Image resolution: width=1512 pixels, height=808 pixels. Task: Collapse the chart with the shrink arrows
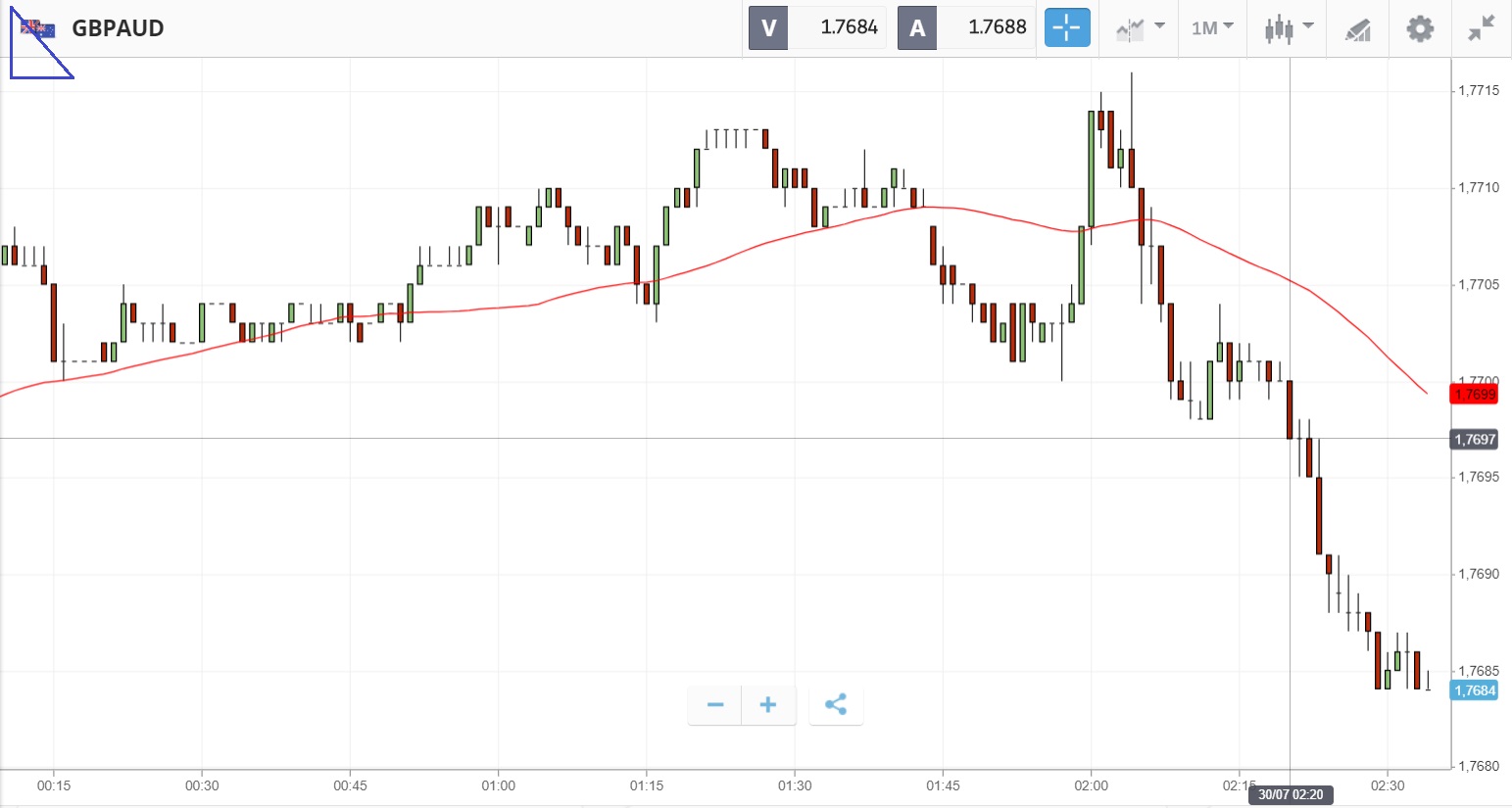1481,28
